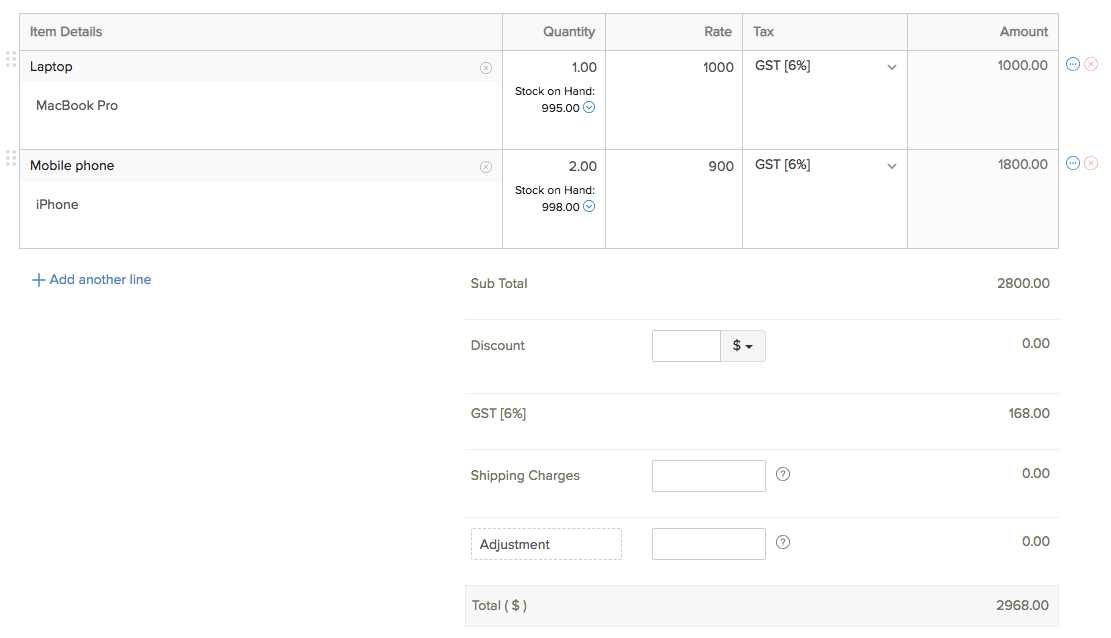Expand stock details for Laptop
This screenshot has width=1111, height=638.
[589, 108]
